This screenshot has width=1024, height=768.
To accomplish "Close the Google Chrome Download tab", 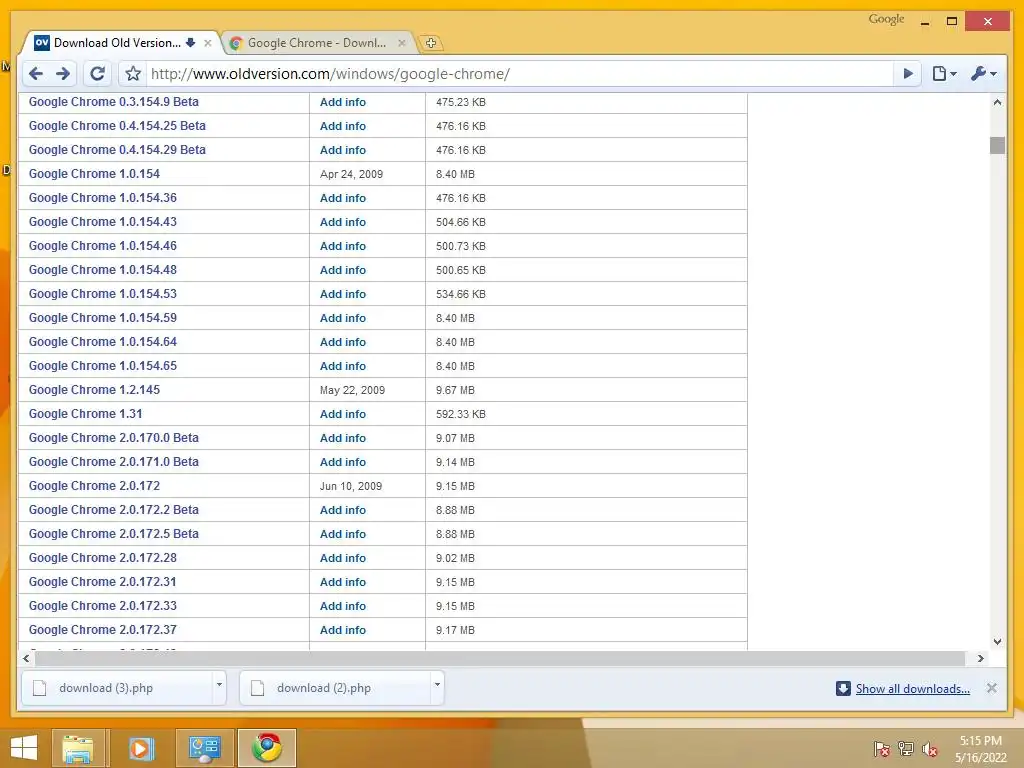I will coord(402,43).
